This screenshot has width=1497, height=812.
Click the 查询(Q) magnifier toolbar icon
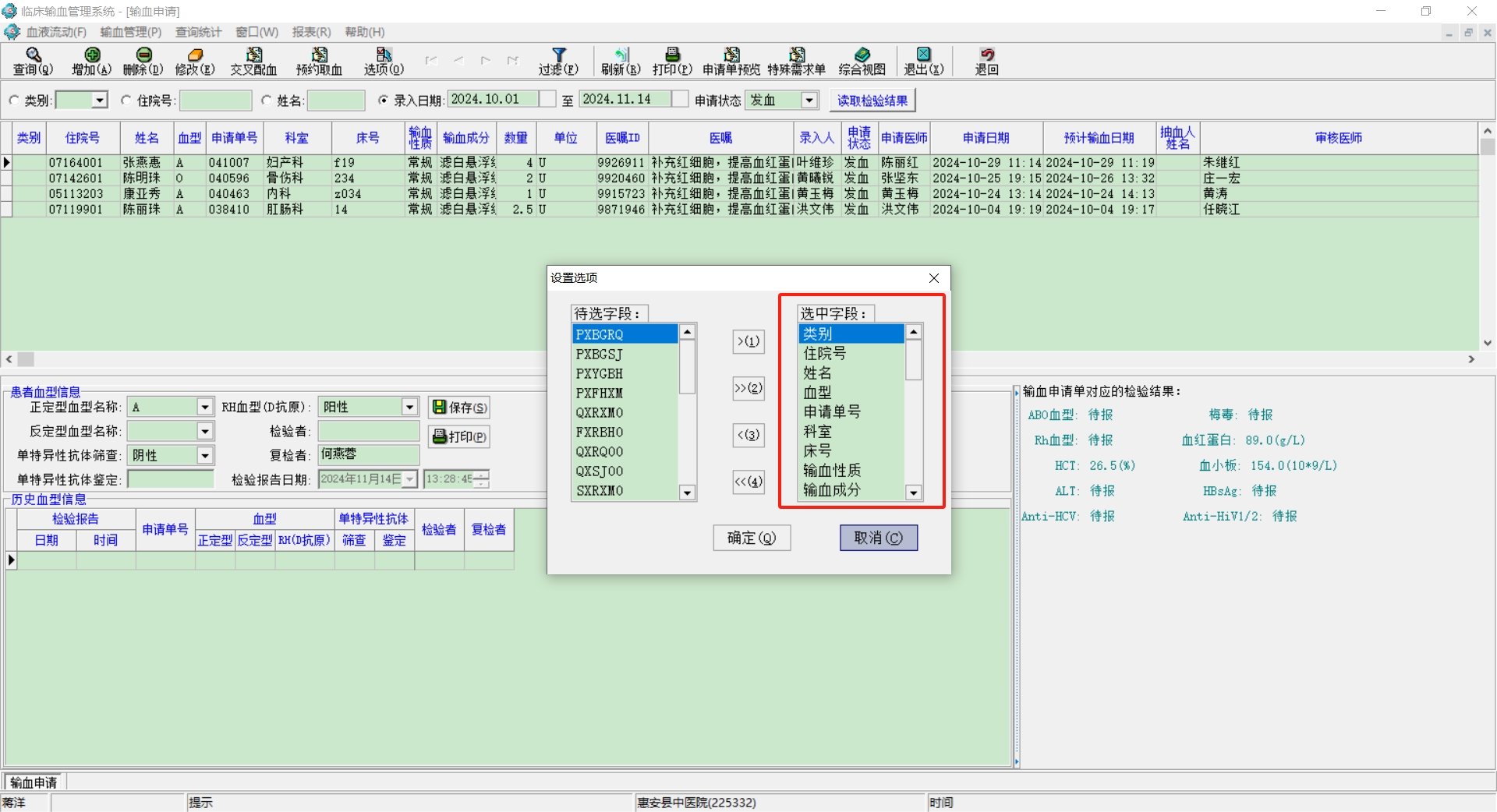coord(33,61)
